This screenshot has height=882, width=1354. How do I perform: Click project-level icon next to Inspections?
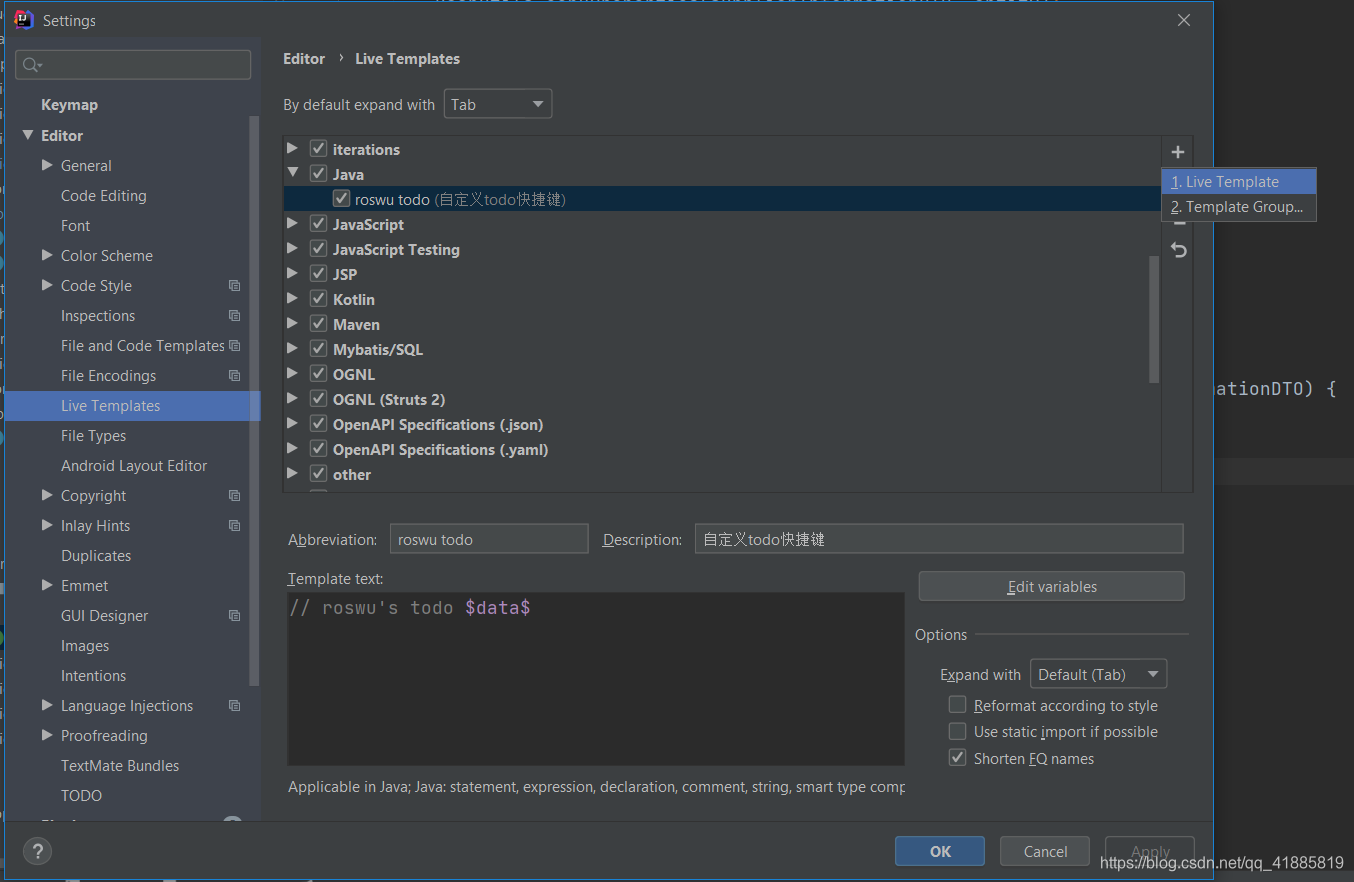tap(234, 316)
